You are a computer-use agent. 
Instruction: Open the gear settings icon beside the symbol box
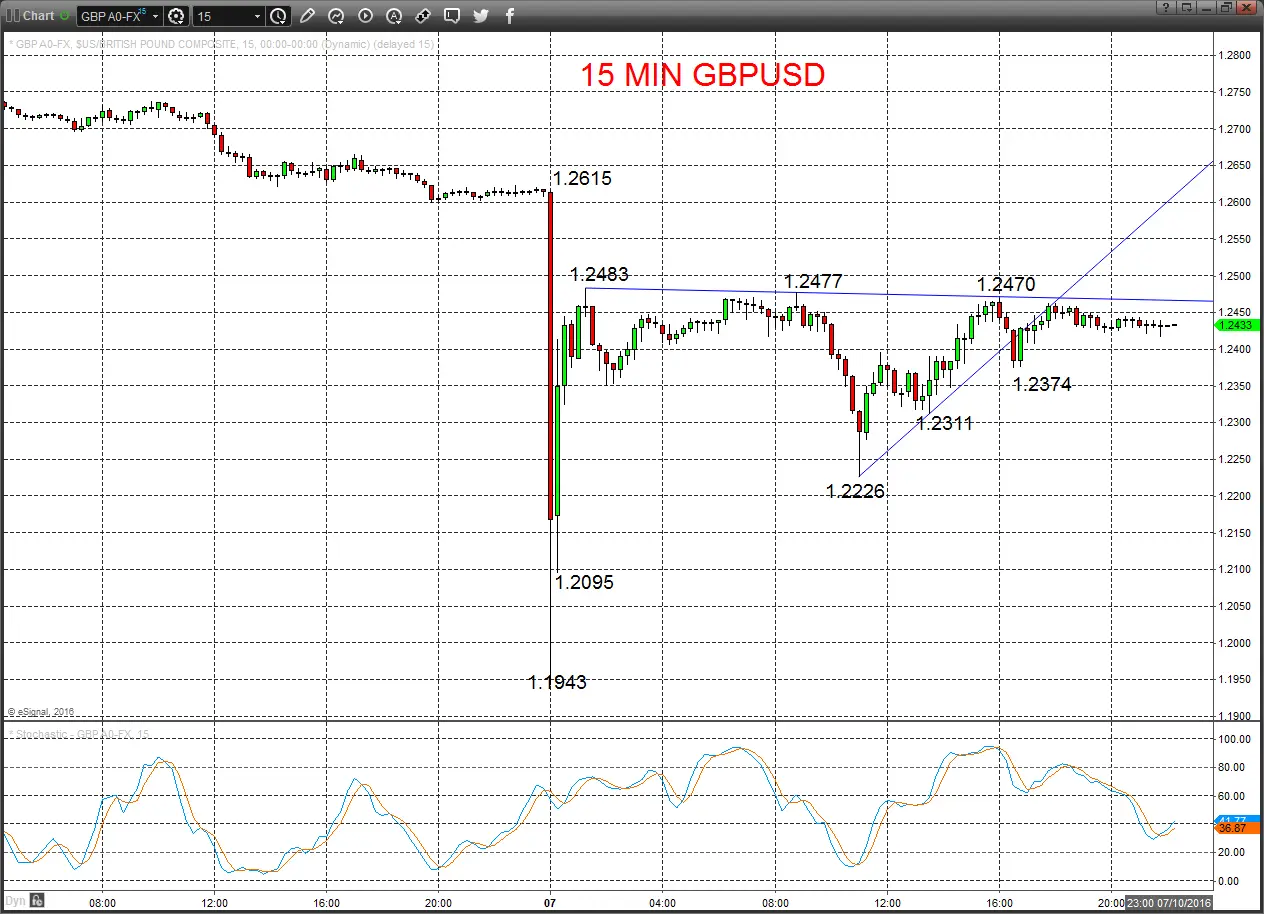(177, 16)
